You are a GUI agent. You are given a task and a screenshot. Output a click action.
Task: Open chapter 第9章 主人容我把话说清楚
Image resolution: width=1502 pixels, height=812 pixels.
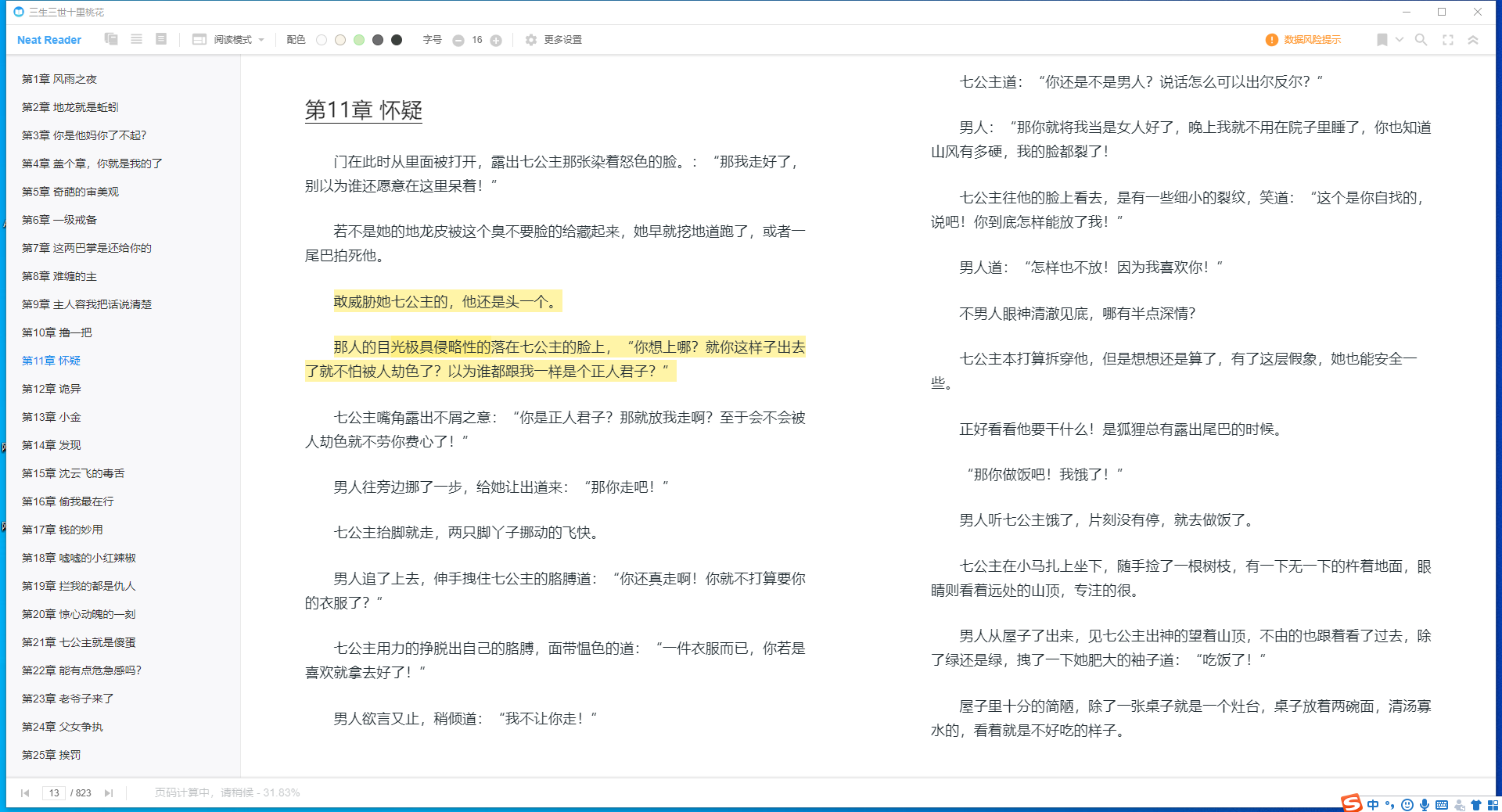pos(87,304)
